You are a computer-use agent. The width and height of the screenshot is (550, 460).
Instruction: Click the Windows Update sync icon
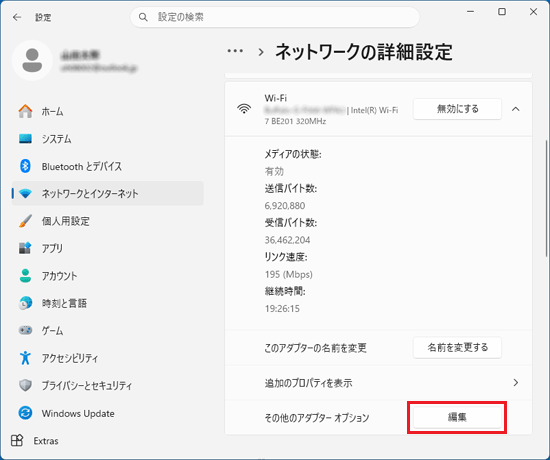pos(25,413)
